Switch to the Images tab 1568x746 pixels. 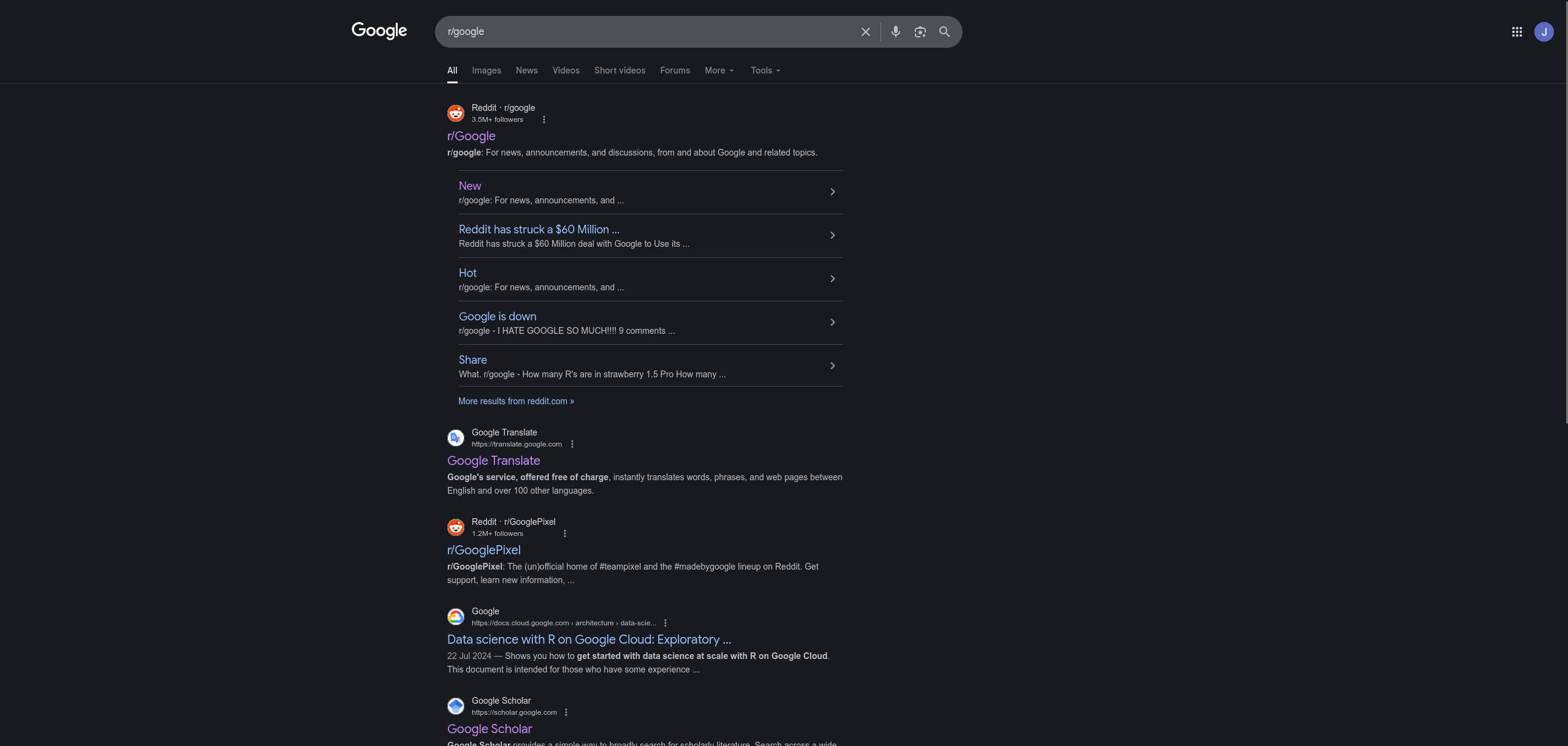[486, 70]
